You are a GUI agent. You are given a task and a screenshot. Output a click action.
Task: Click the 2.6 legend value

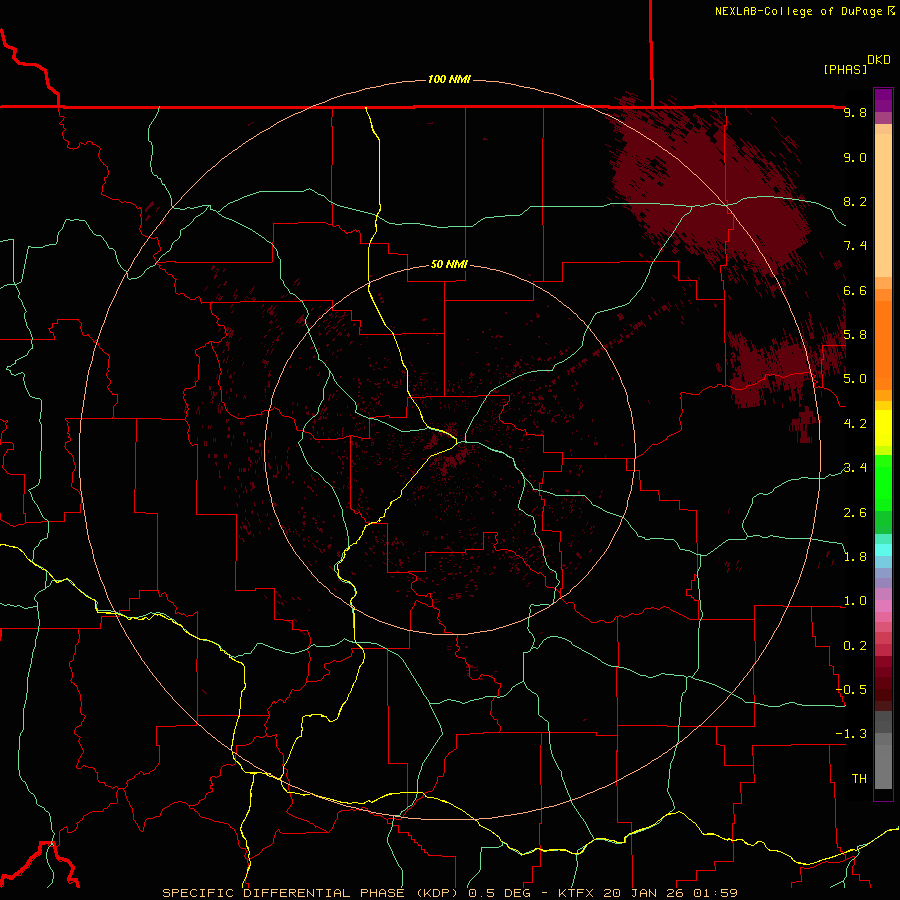point(855,512)
